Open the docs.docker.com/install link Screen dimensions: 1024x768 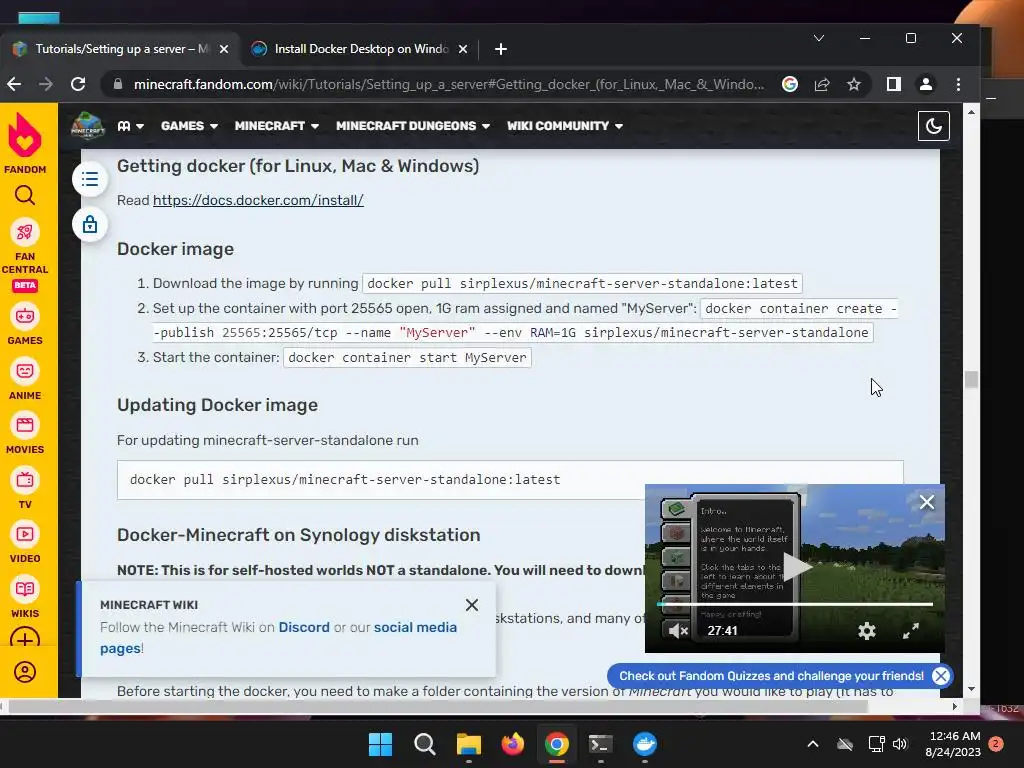tap(258, 200)
